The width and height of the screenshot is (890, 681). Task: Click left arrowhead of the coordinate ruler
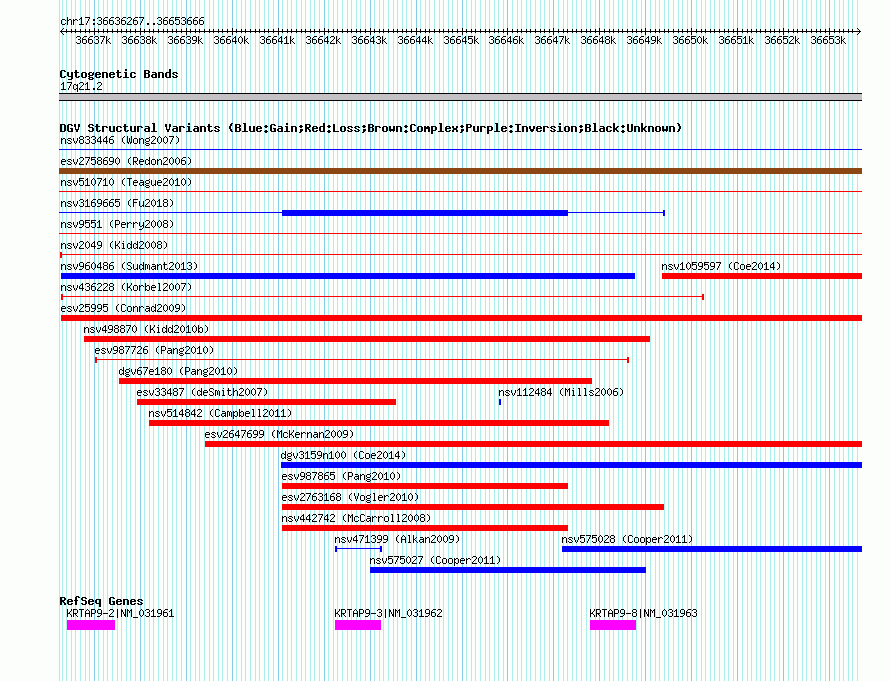(x=62, y=31)
